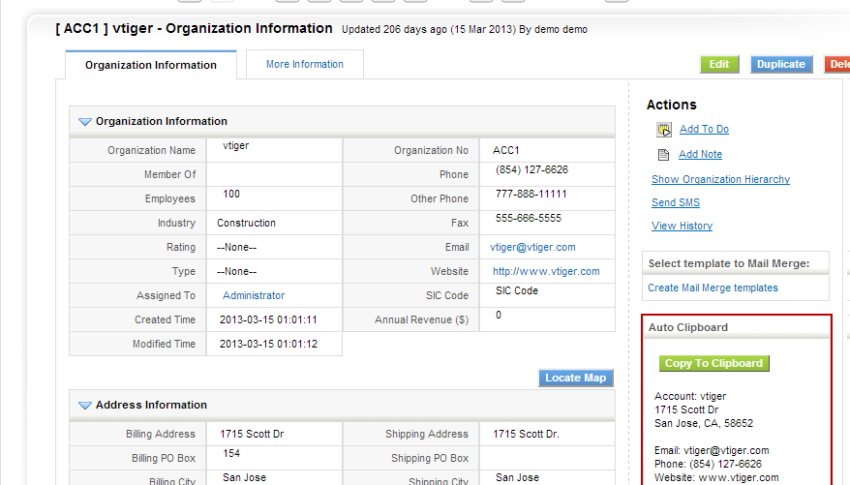Click Billing PO Box value 154
The height and width of the screenshot is (485, 850).
pos(231,454)
